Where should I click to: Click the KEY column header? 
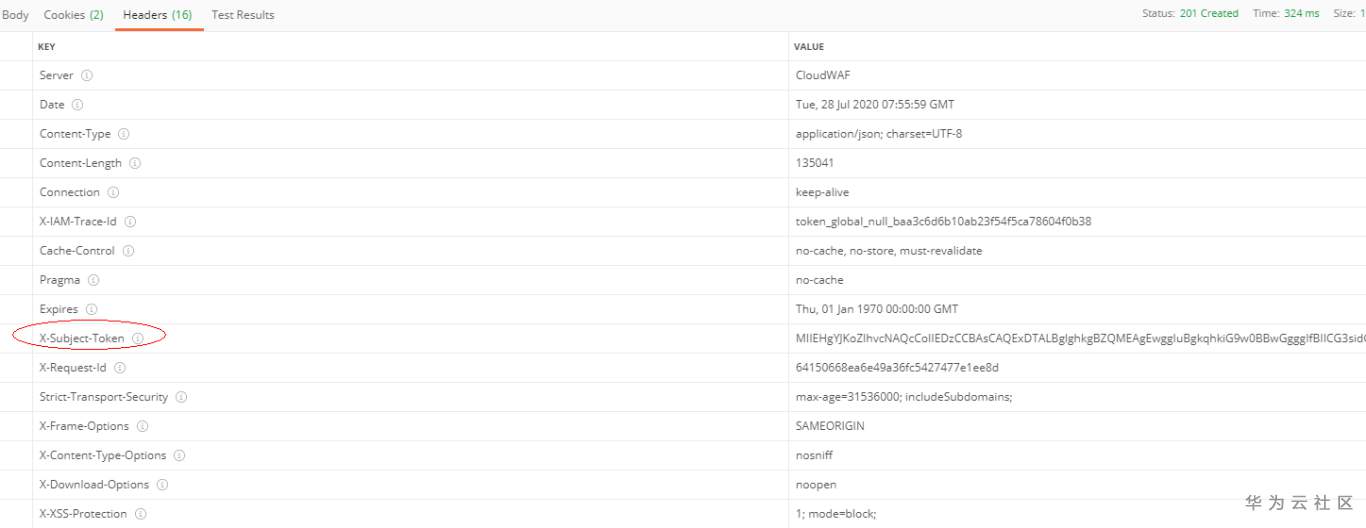point(47,47)
